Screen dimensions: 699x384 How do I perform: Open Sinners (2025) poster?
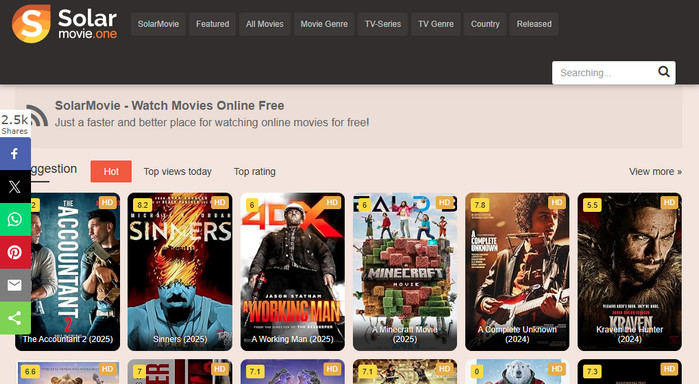pos(180,272)
